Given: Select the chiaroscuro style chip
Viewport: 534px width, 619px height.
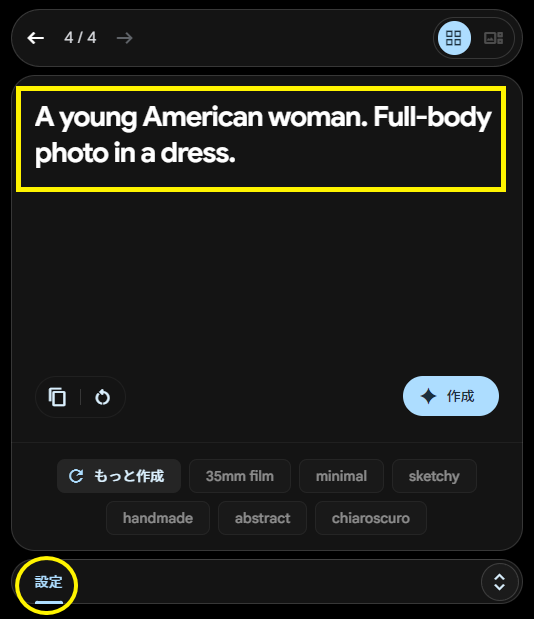Looking at the screenshot, I should point(371,518).
